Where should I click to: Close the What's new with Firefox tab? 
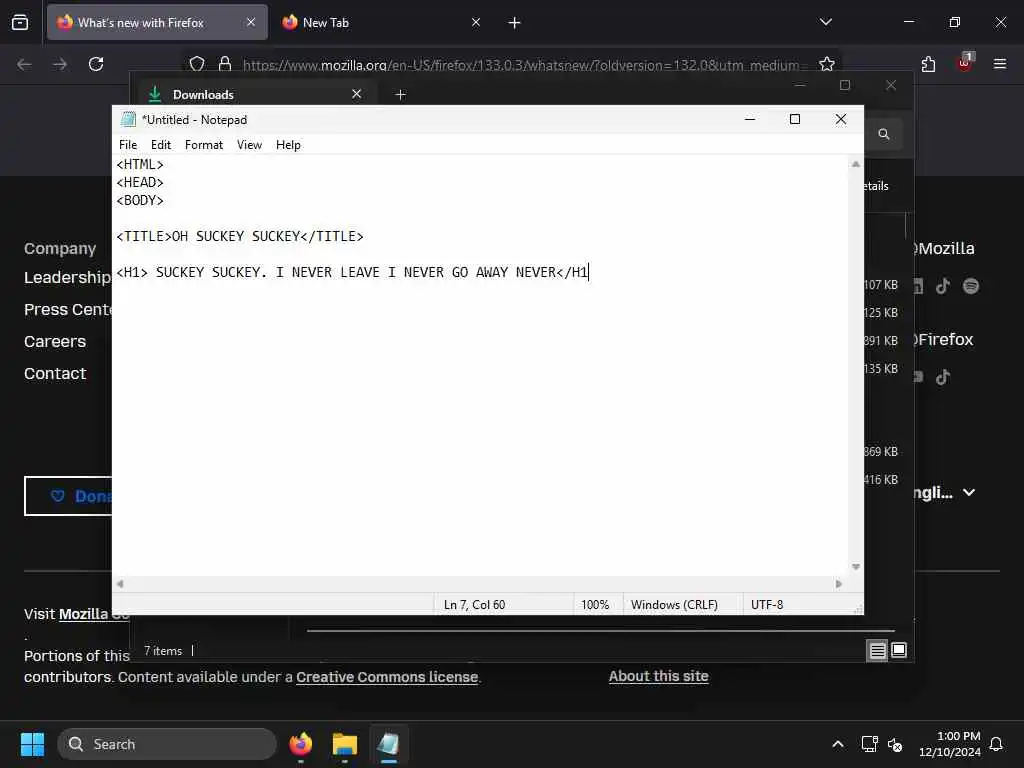click(251, 22)
